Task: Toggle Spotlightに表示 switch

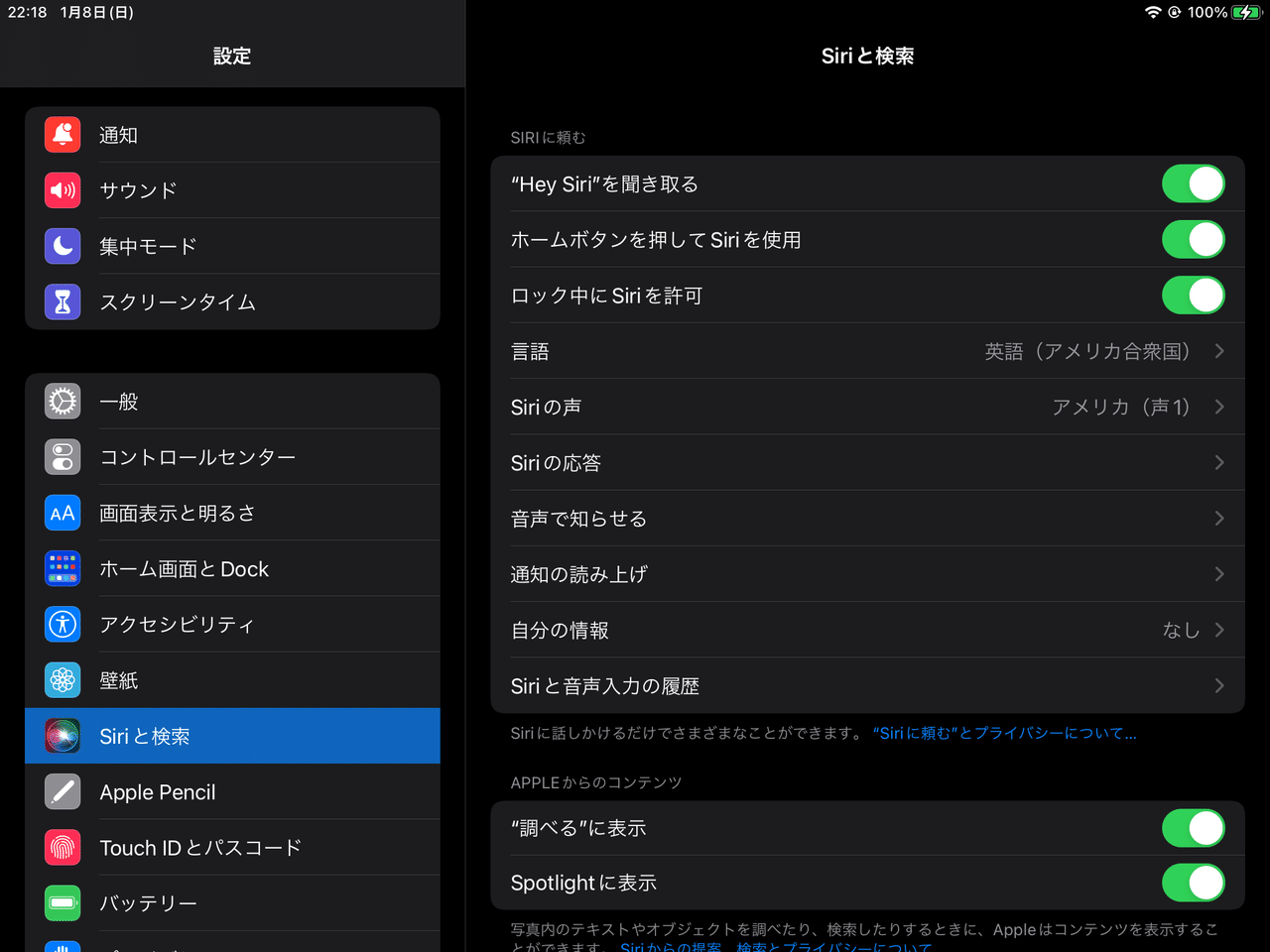Action: 1194,883
